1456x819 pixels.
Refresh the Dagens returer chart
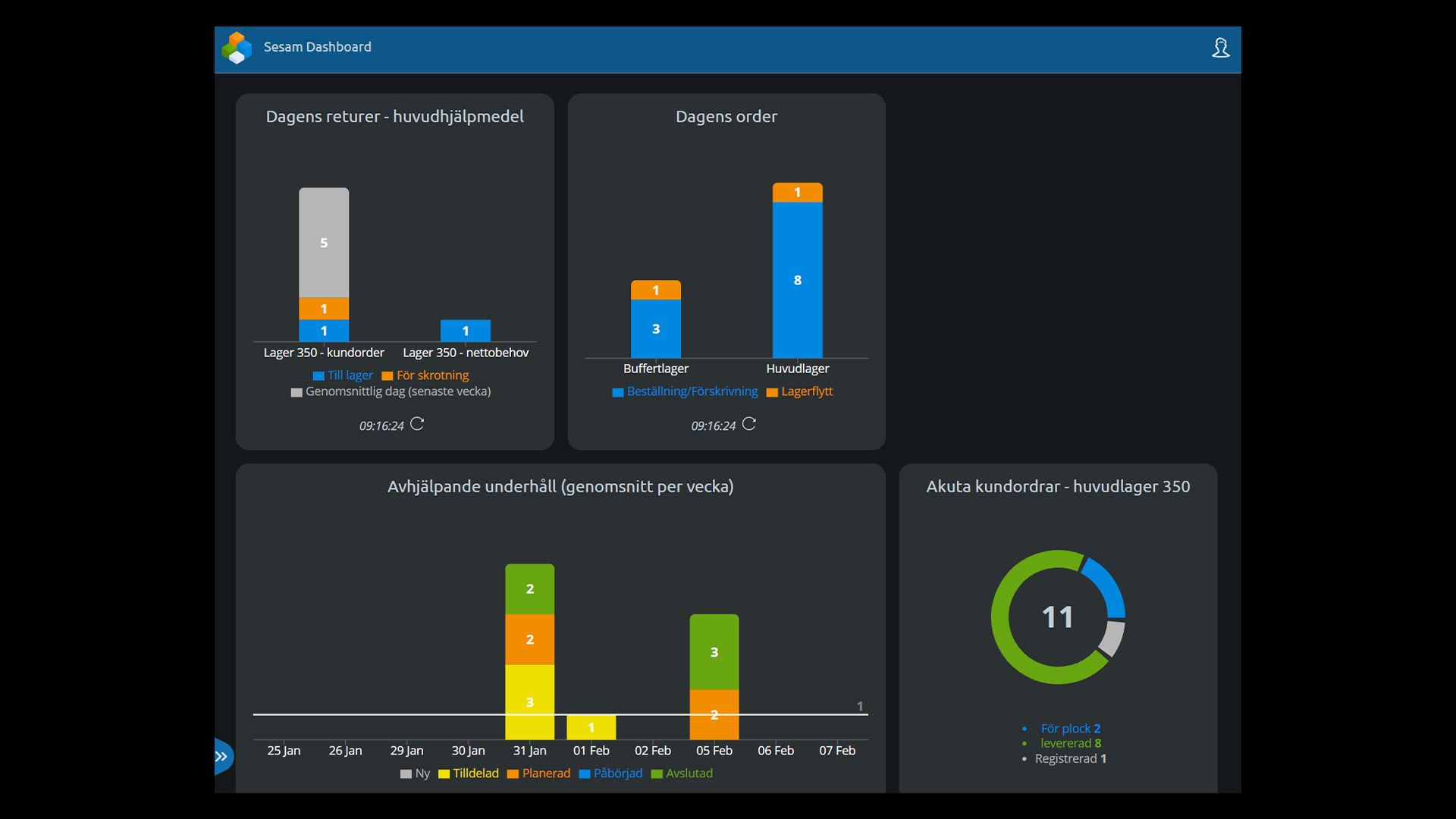(417, 424)
